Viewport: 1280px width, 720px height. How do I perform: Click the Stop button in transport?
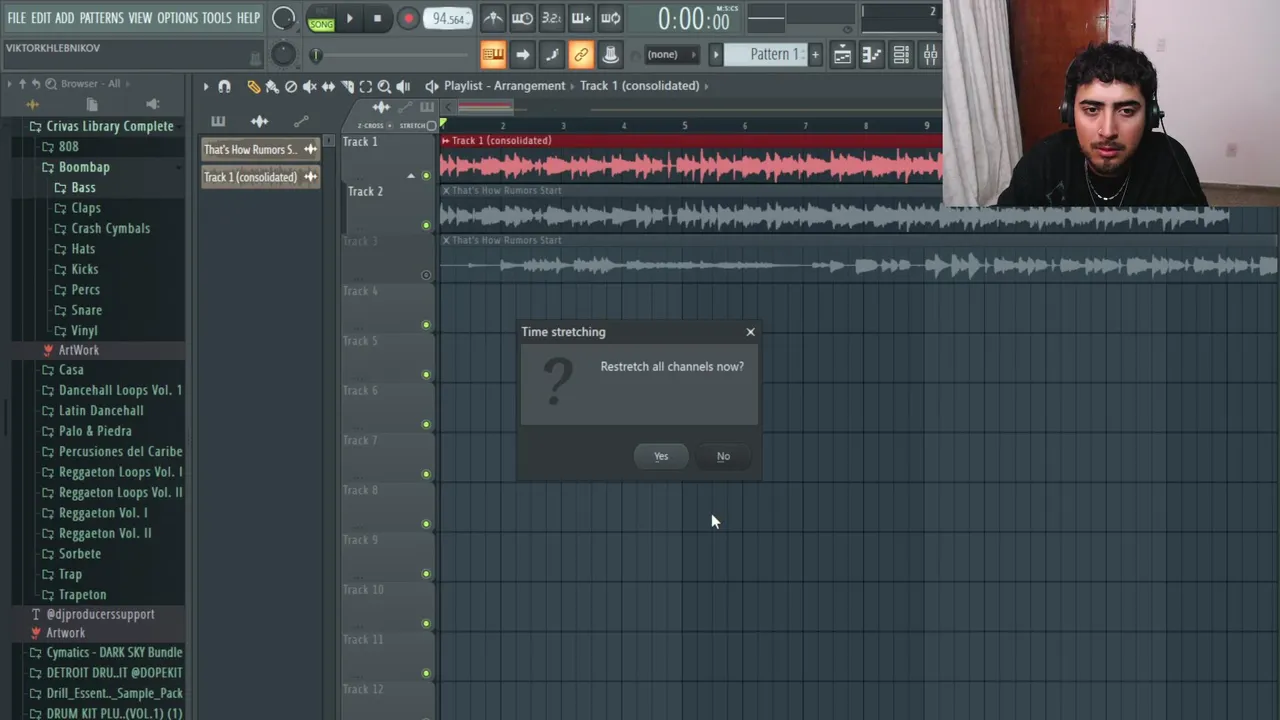pyautogui.click(x=377, y=18)
